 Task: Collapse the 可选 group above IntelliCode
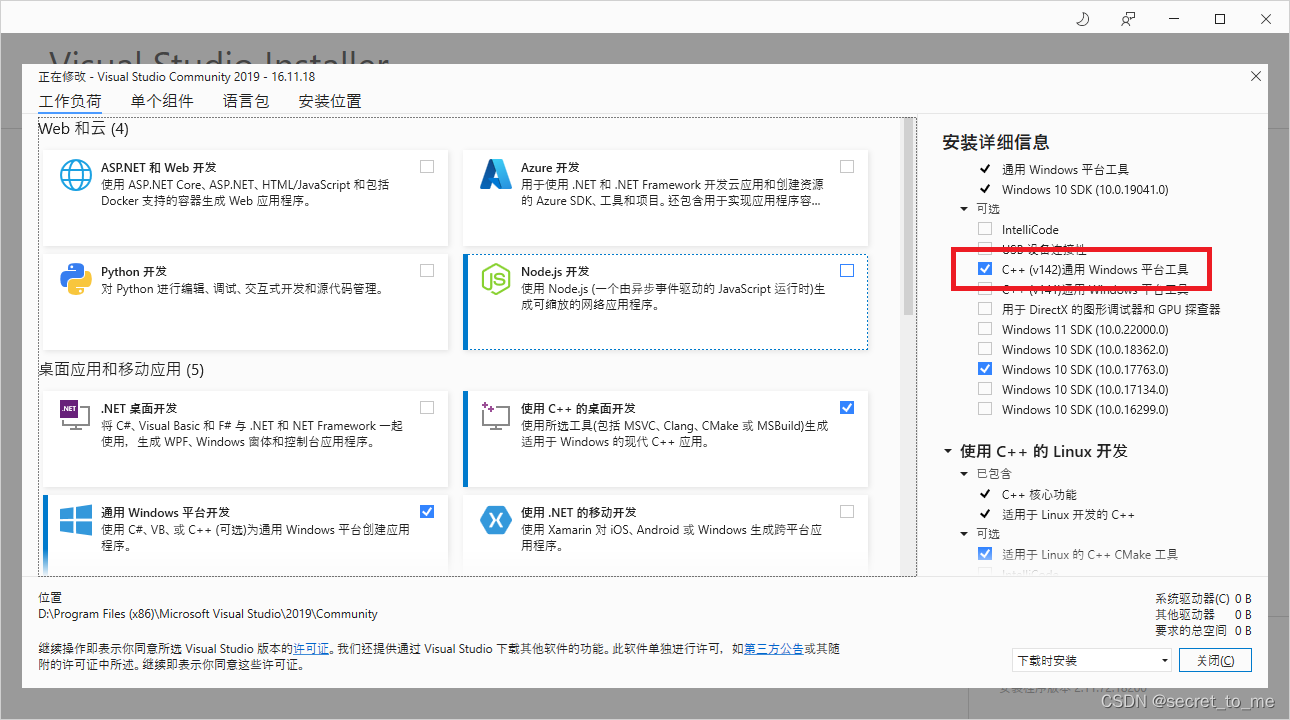964,209
